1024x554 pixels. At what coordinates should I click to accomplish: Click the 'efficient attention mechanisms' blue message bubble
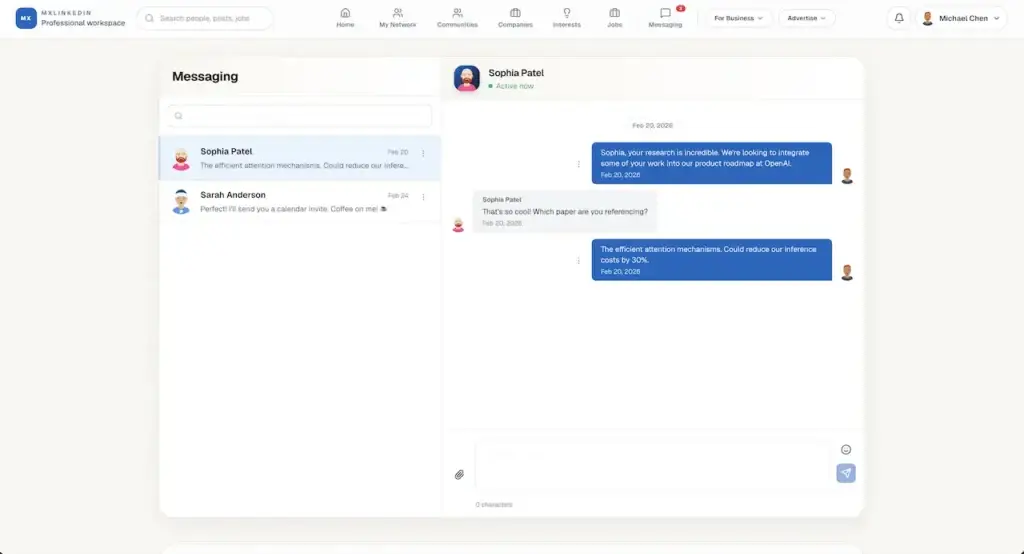[712, 260]
